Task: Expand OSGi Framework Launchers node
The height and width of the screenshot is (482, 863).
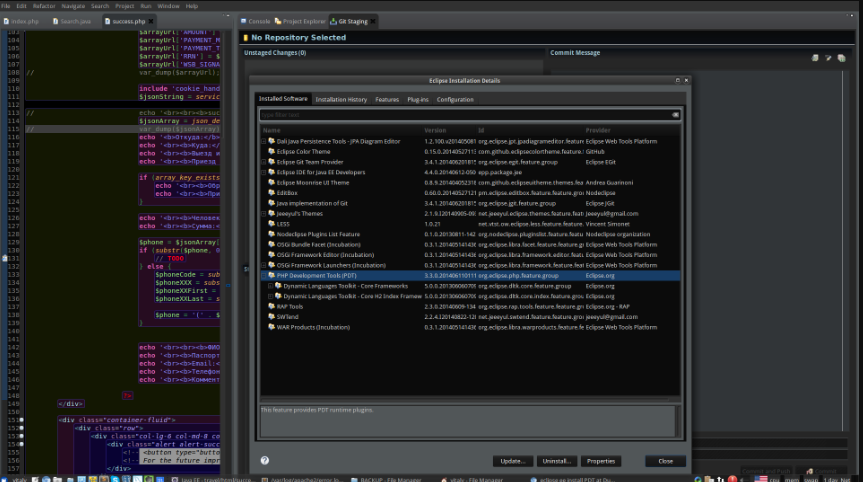Action: point(264,265)
